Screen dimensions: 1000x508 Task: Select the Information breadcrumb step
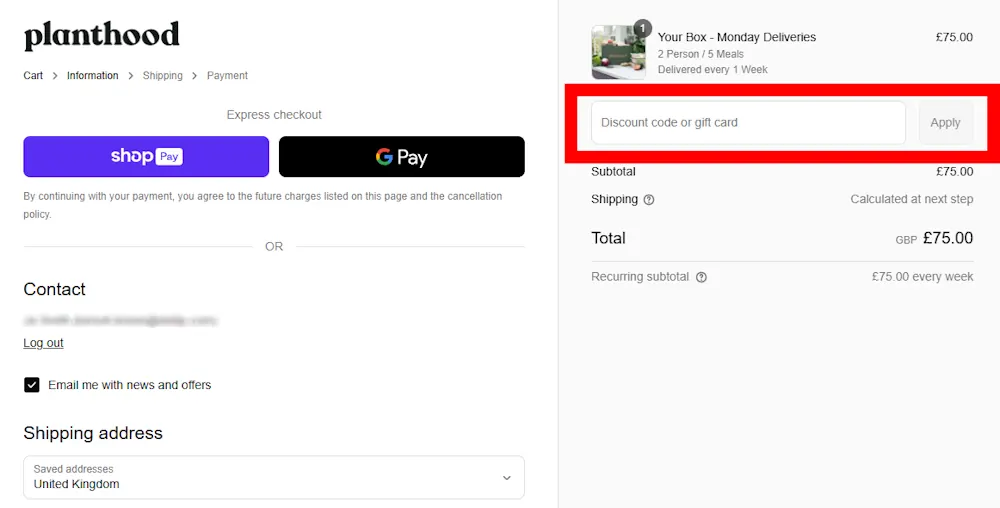[x=92, y=75]
